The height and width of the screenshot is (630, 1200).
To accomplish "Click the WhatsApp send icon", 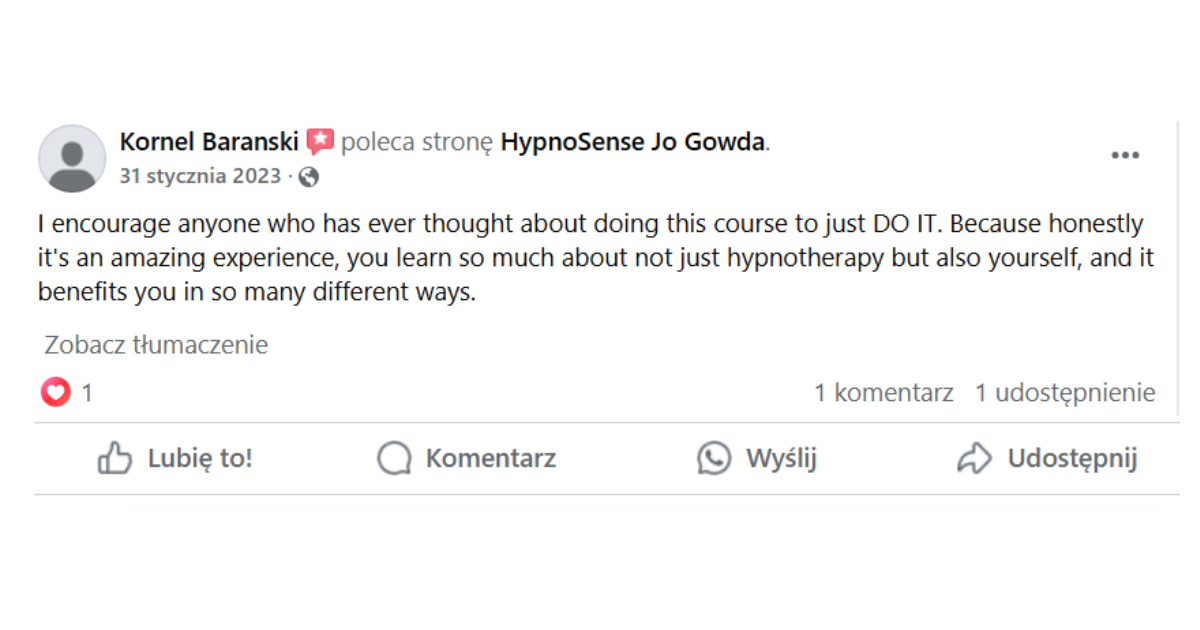I will (714, 459).
